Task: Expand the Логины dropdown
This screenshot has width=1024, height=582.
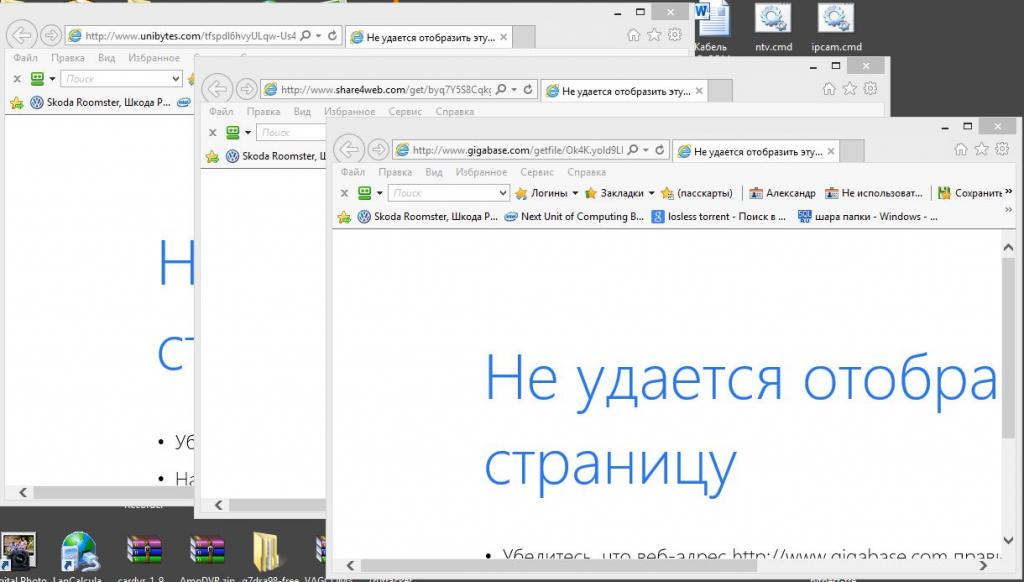Action: pyautogui.click(x=575, y=193)
